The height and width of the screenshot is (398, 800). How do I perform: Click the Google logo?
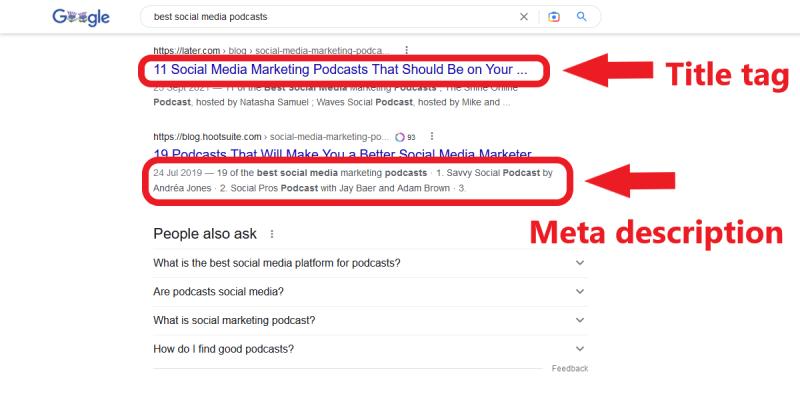[81, 17]
